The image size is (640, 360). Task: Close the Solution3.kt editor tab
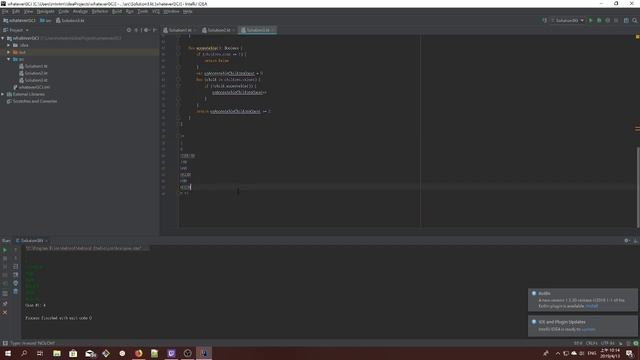273,30
